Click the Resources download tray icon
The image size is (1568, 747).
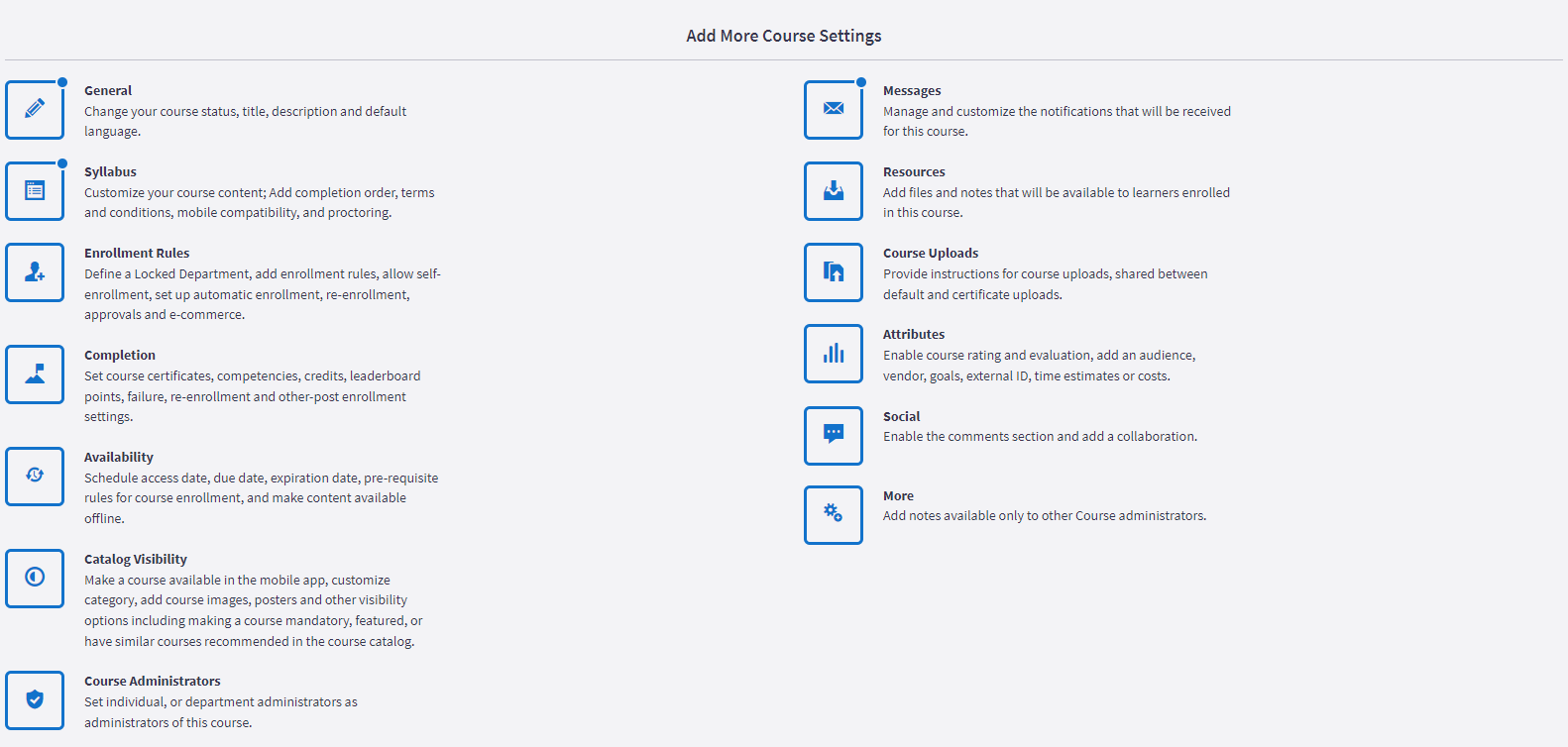click(834, 190)
